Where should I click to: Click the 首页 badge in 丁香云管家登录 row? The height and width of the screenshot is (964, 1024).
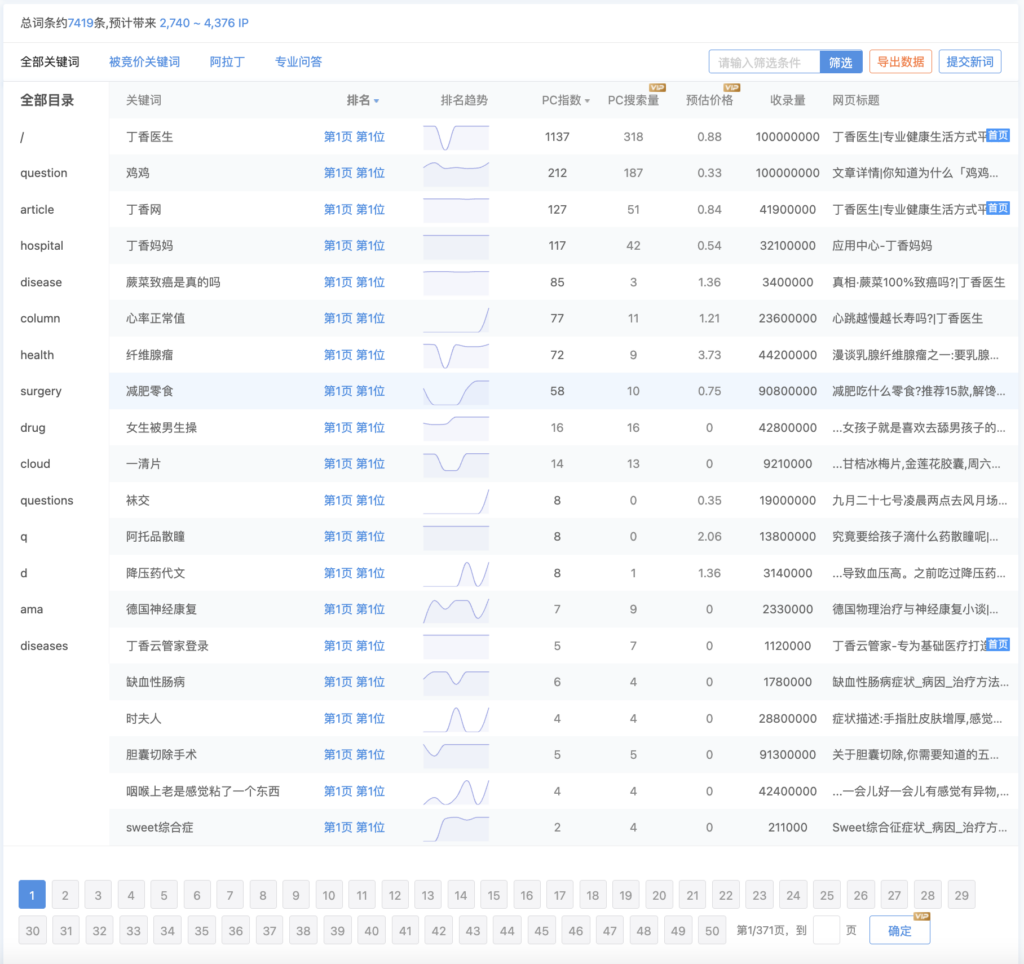[998, 644]
